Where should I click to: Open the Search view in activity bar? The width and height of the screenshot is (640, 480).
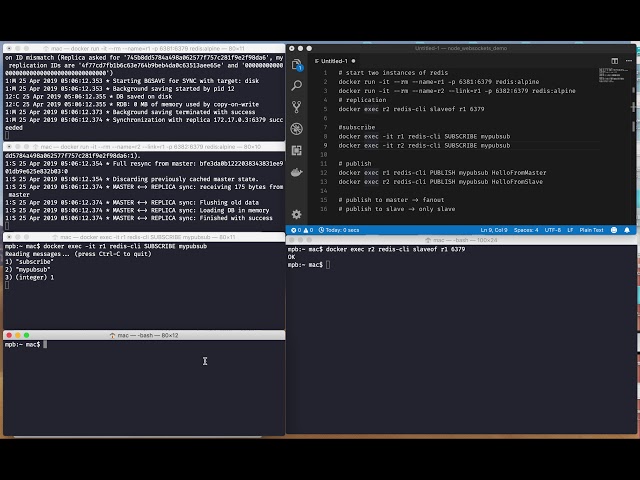[x=297, y=85]
